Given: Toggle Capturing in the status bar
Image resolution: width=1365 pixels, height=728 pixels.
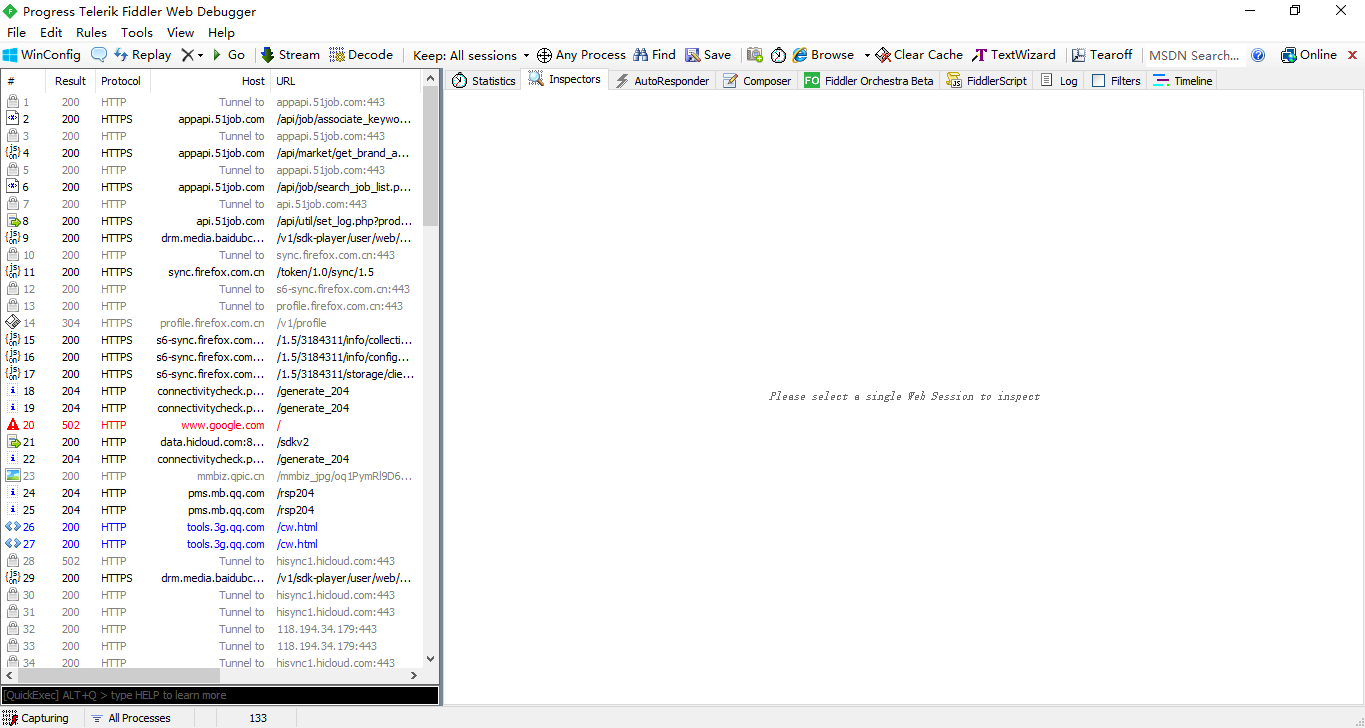Looking at the screenshot, I should (x=36, y=718).
